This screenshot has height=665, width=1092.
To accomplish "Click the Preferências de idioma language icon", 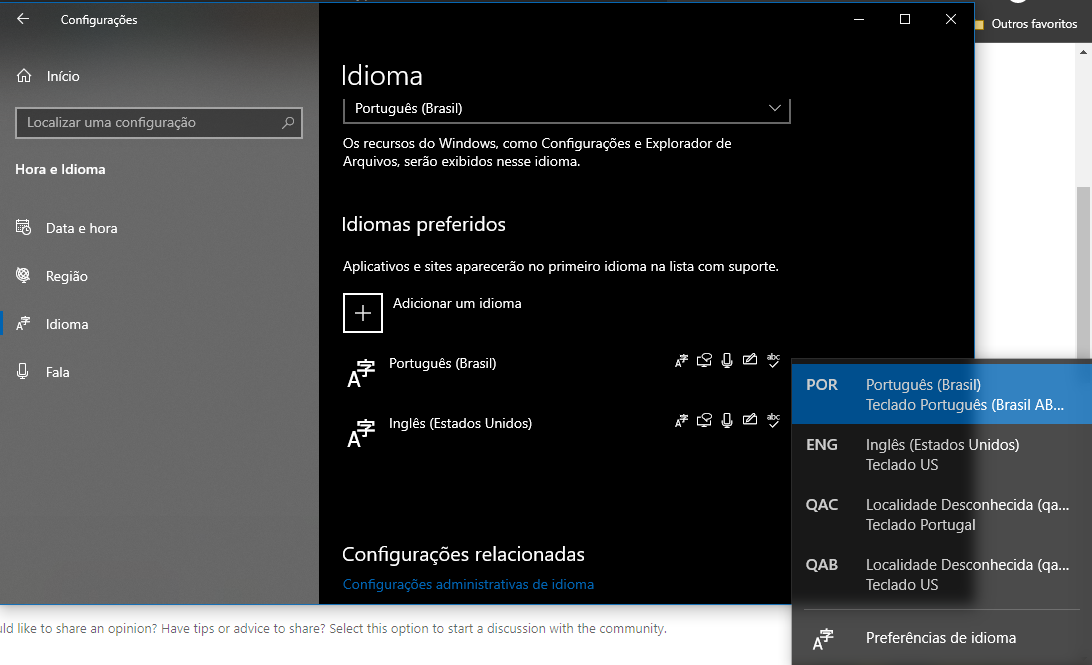I will point(823,639).
